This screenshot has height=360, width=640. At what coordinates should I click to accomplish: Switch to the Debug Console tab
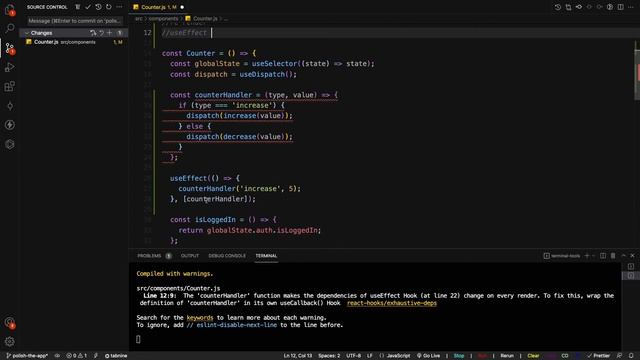pyautogui.click(x=227, y=256)
